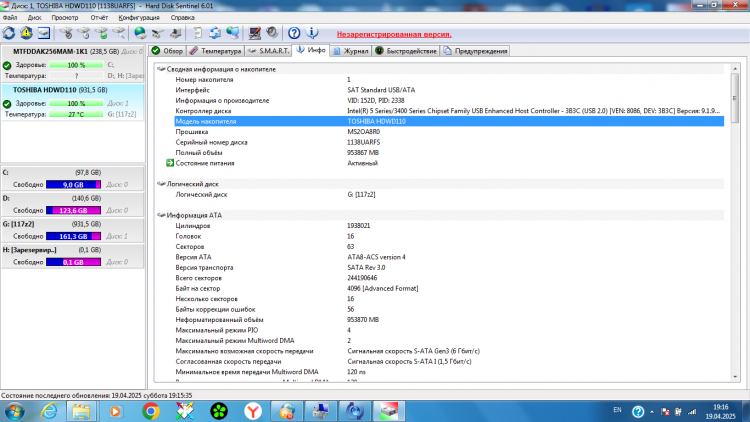
Task: Click the TOSHIBA temperature 27 °C bar
Action: tap(76, 115)
